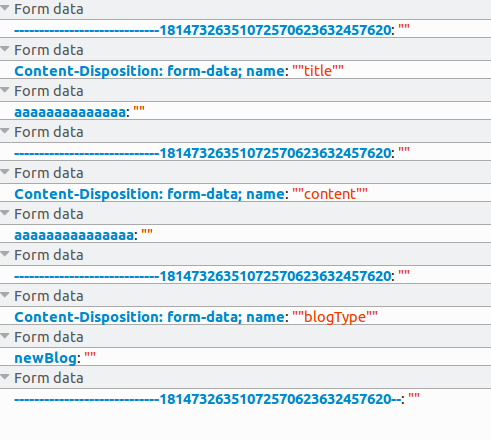491x440 pixels.
Task: Collapse Form data section containing name "content"
Action: [5, 172]
